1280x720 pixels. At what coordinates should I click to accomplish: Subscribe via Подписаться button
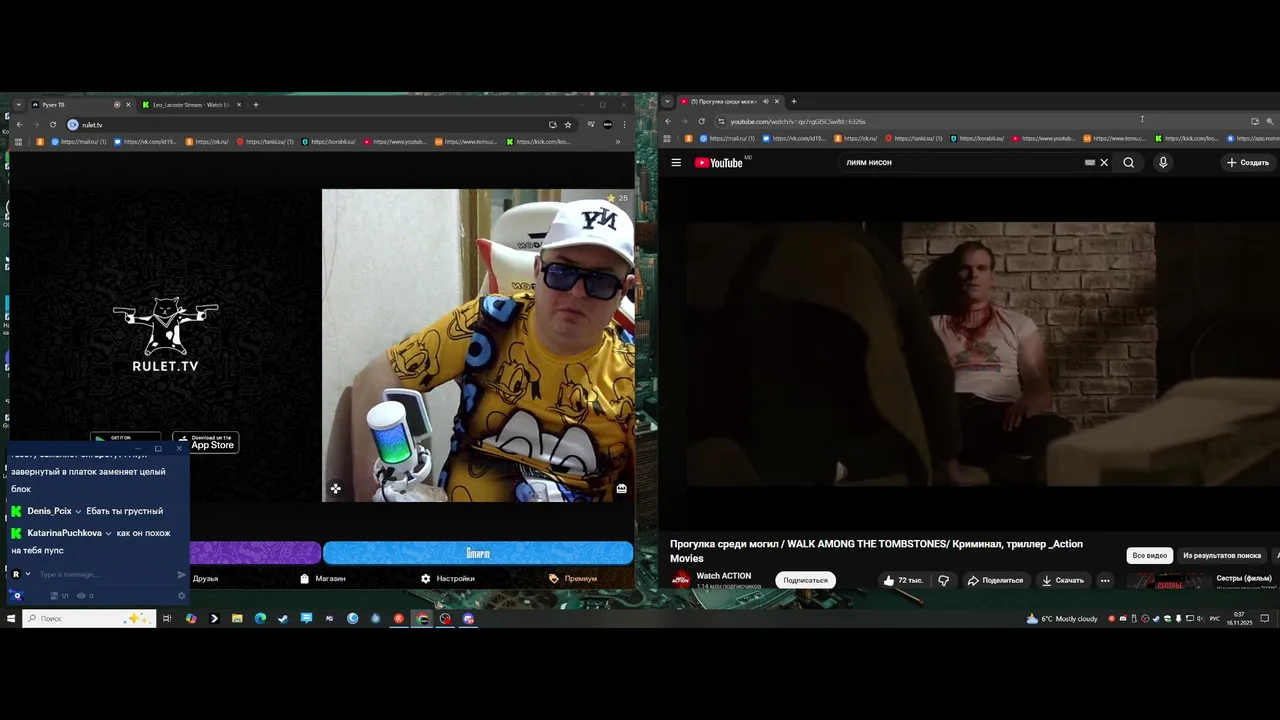(x=805, y=580)
